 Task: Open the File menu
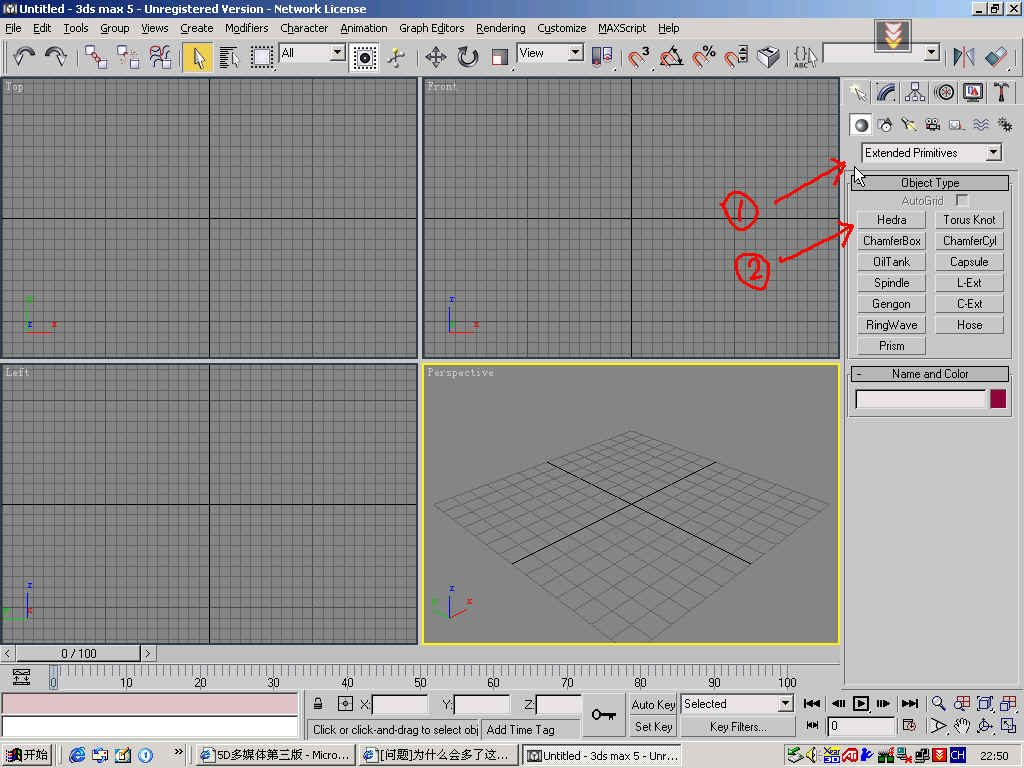pos(13,28)
